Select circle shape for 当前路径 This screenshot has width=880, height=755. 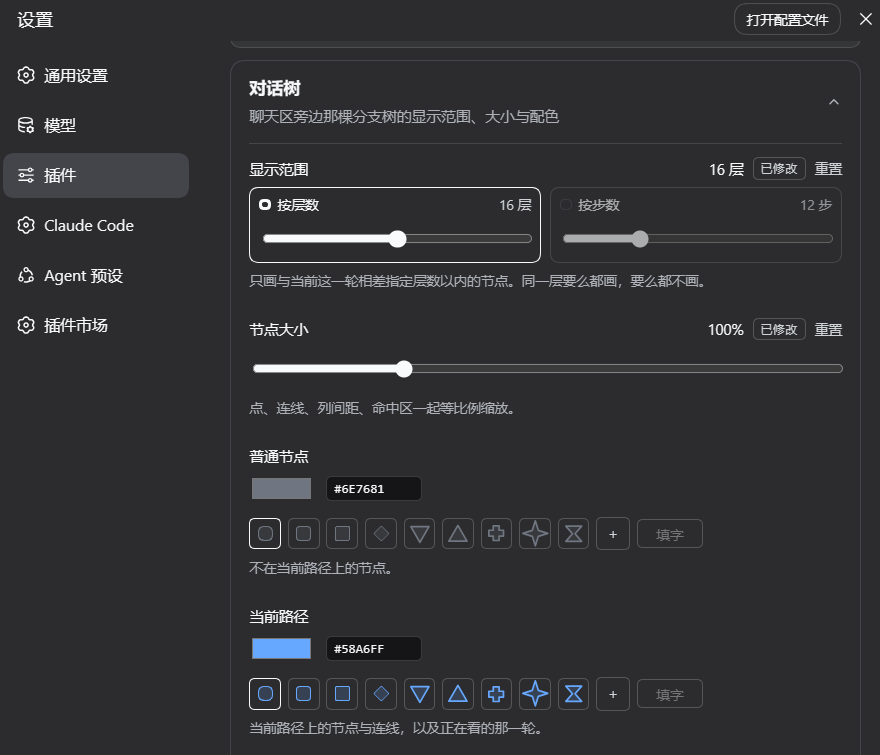(265, 694)
